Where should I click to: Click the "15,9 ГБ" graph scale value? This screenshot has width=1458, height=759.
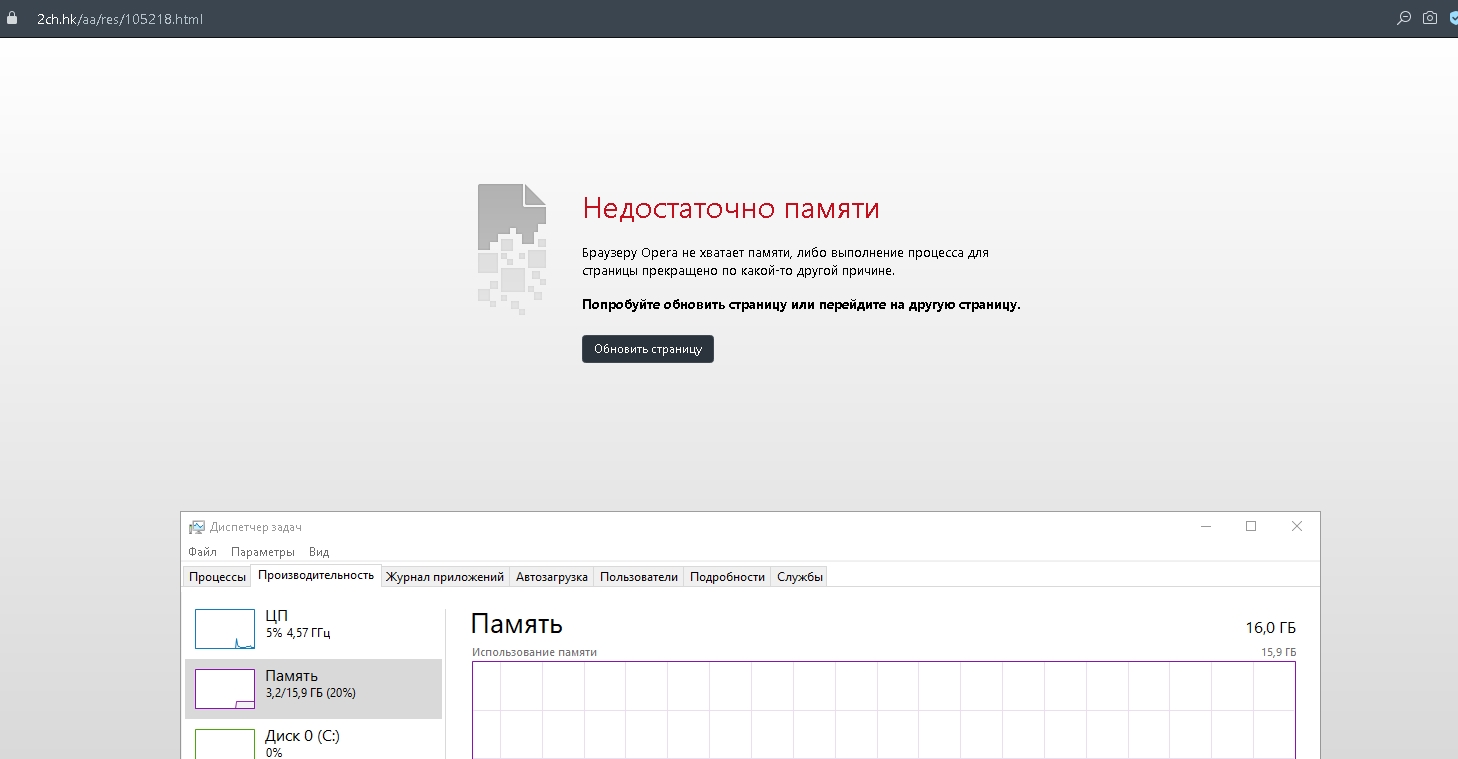click(1278, 652)
